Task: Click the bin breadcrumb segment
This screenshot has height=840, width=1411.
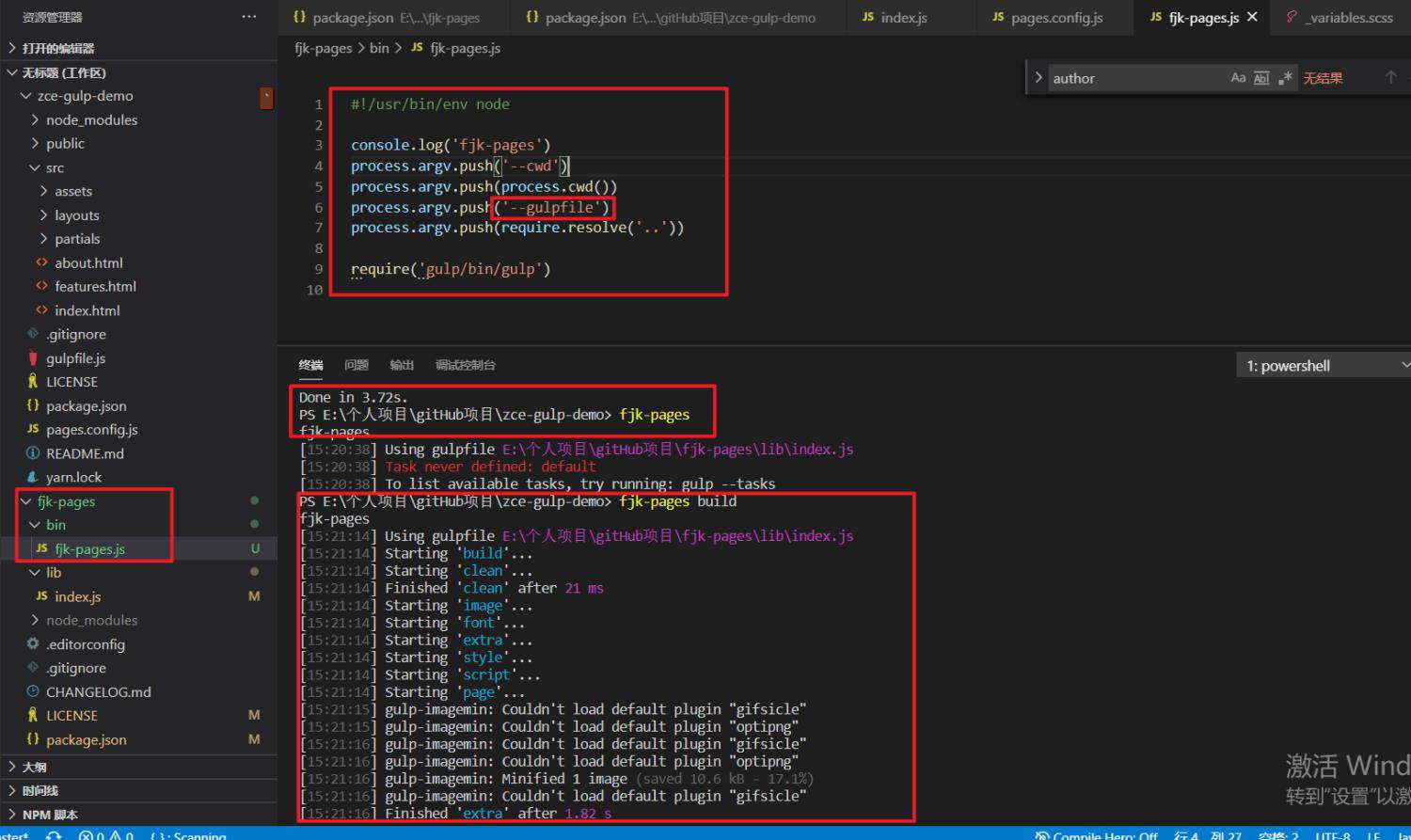Action: point(379,48)
